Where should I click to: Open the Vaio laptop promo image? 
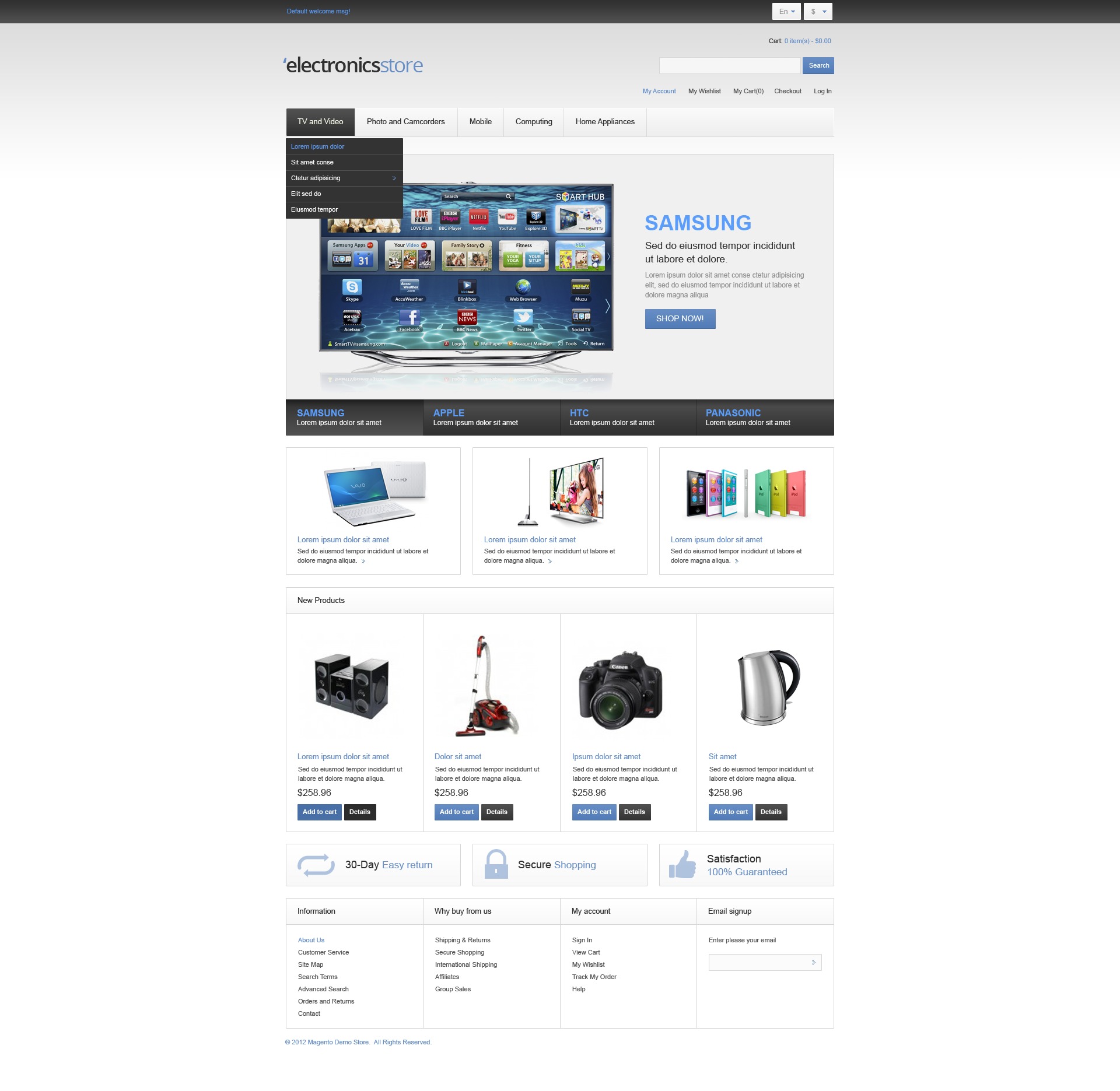click(x=375, y=493)
